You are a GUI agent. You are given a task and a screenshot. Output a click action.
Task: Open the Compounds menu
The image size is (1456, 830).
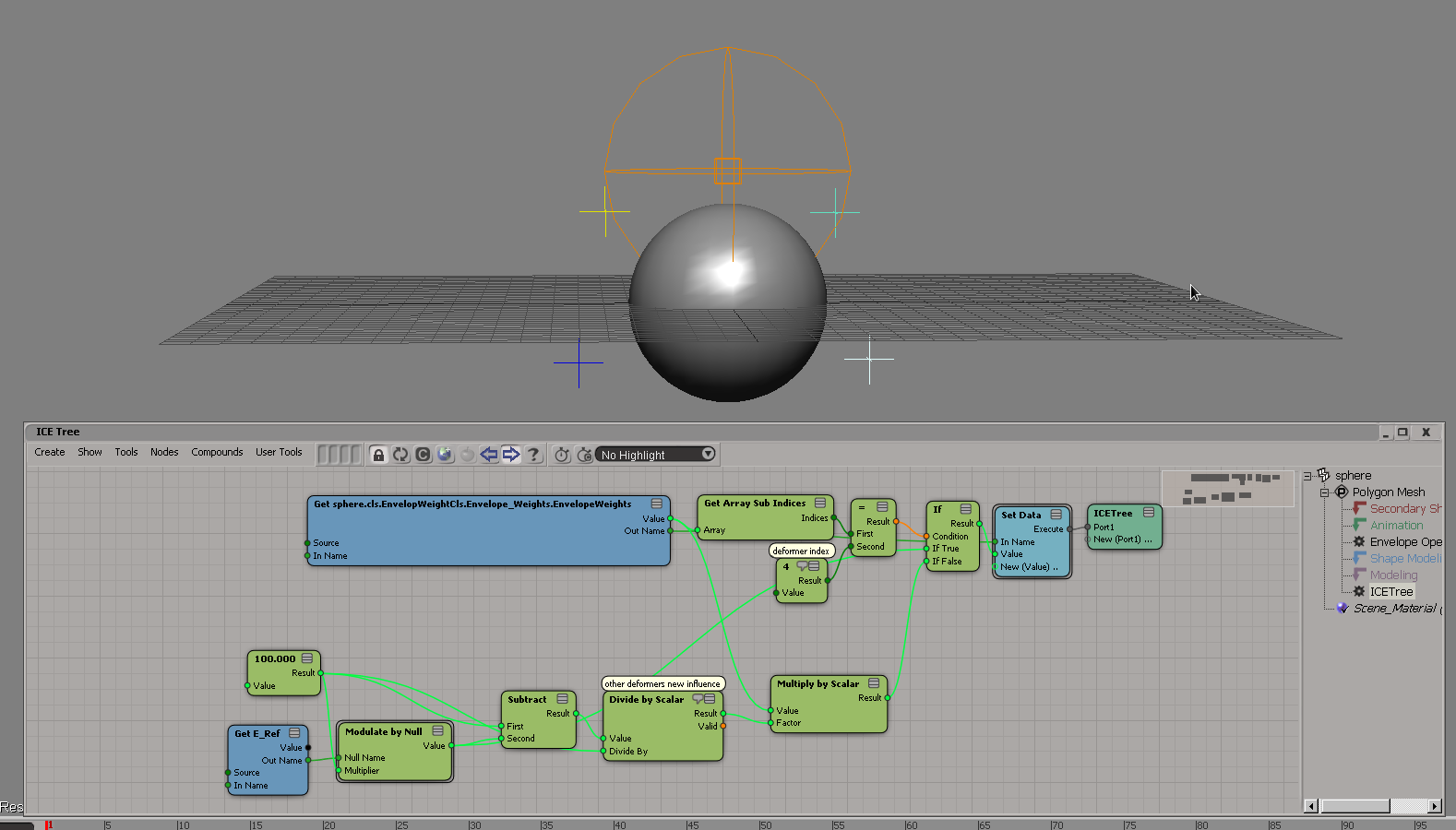(x=217, y=453)
